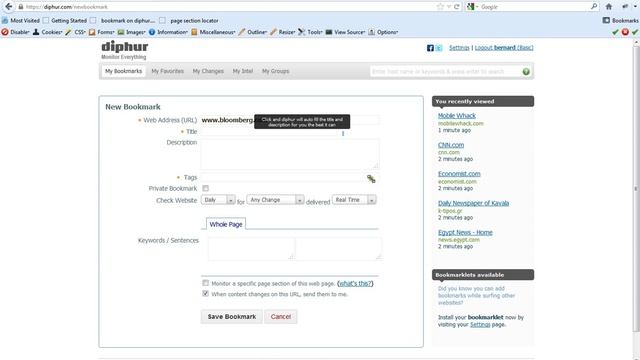The image size is (640, 360).
Task: Click the diphur search input field
Action: point(446,71)
